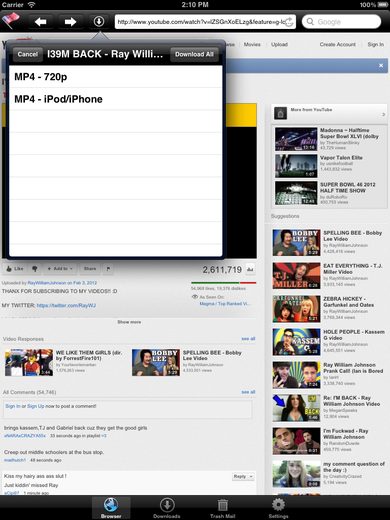Open Reply dropdown on comment

click(243, 476)
